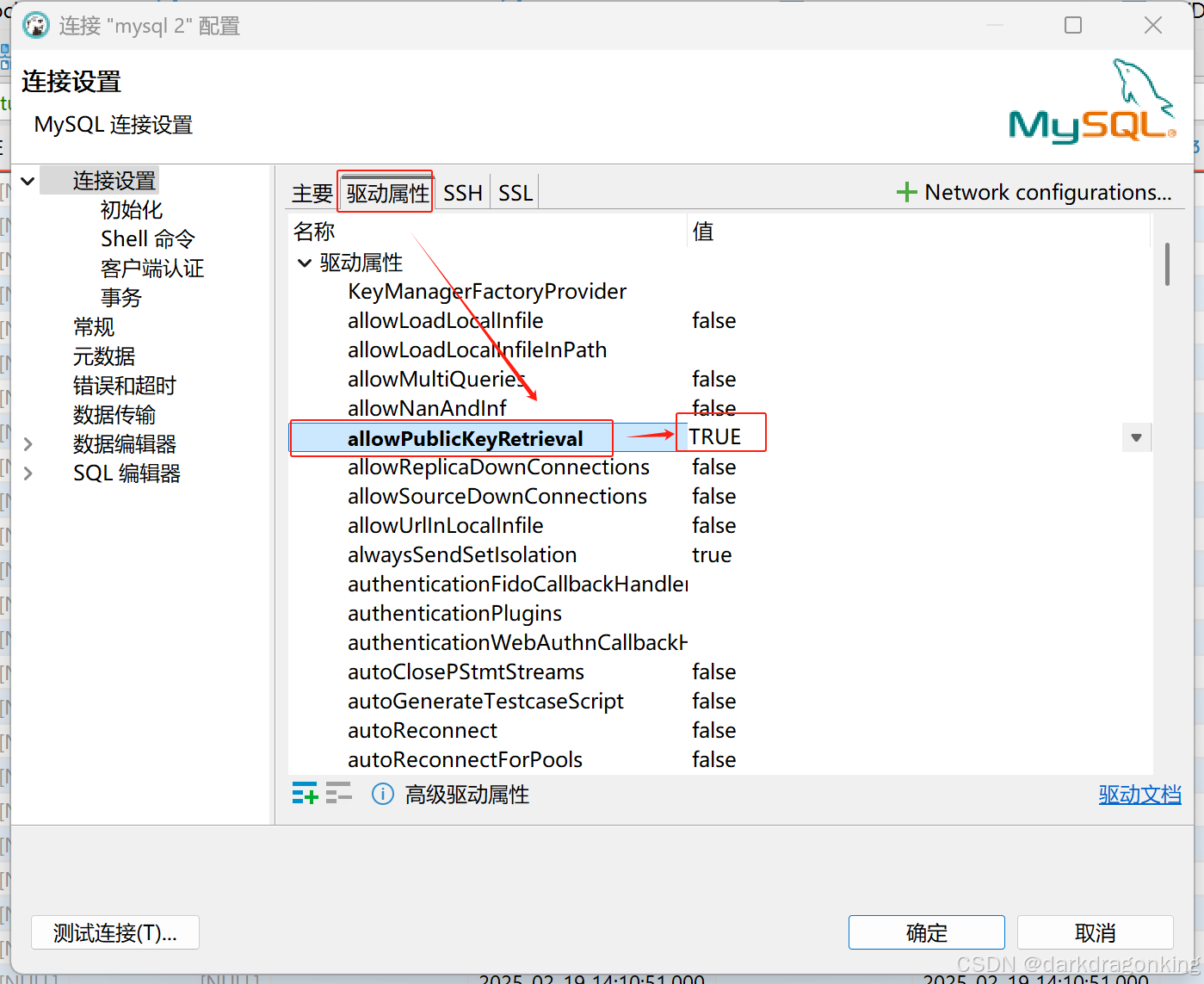Click the green plus before Network configurations

(907, 191)
